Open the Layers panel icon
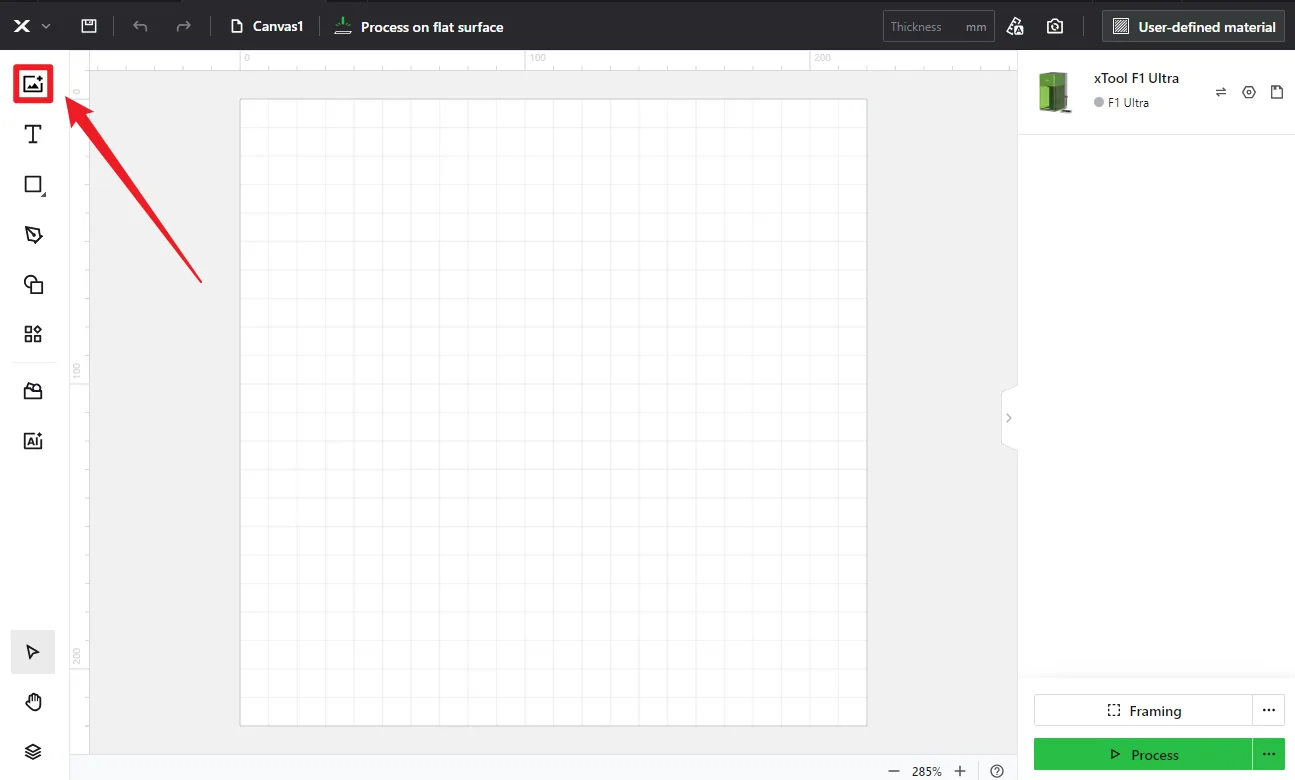Image resolution: width=1295 pixels, height=780 pixels. [33, 751]
